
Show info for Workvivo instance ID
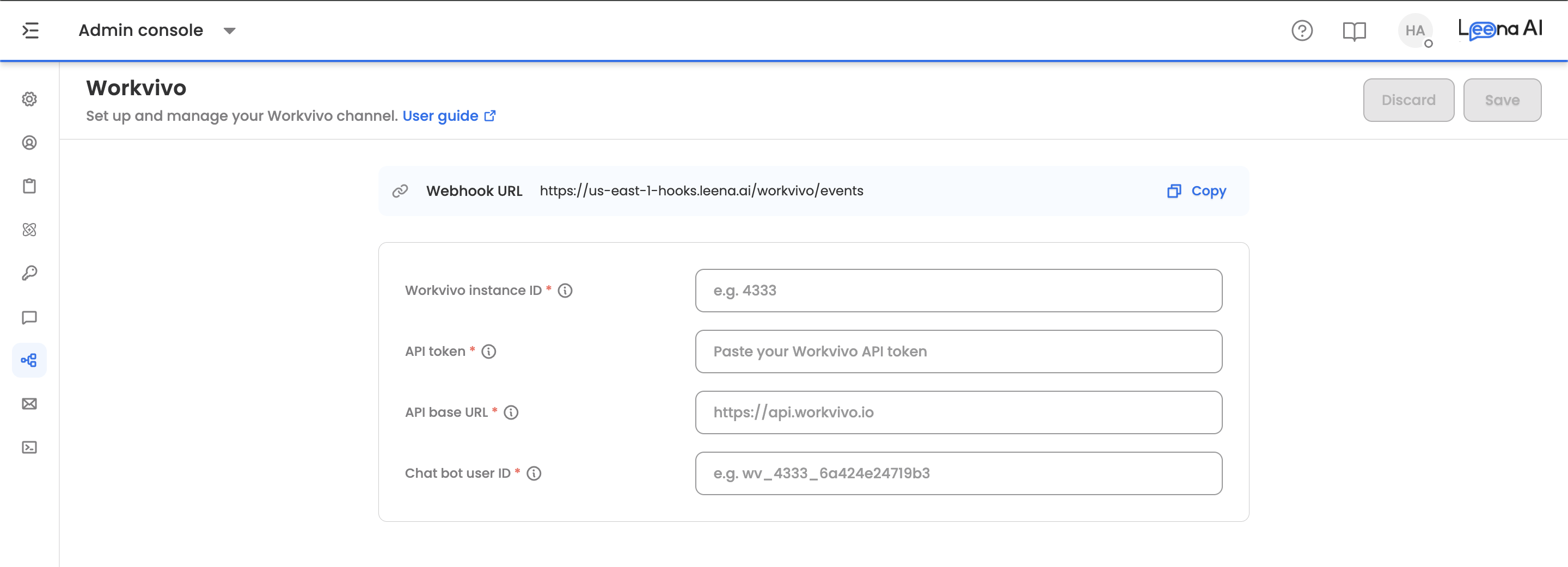point(565,290)
